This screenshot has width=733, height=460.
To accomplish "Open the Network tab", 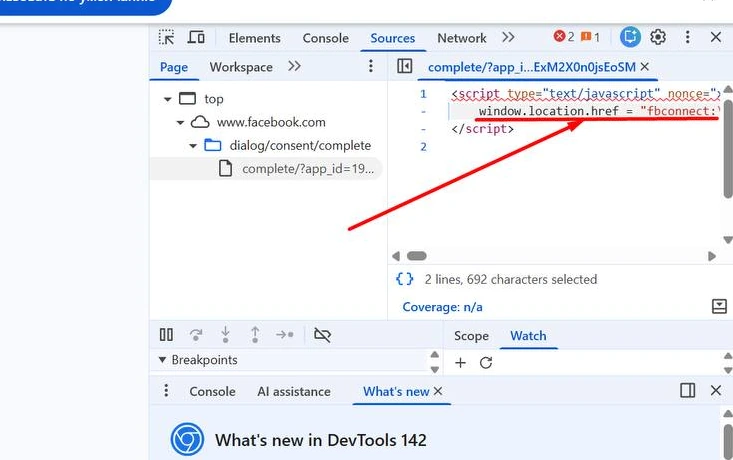I will (x=461, y=38).
